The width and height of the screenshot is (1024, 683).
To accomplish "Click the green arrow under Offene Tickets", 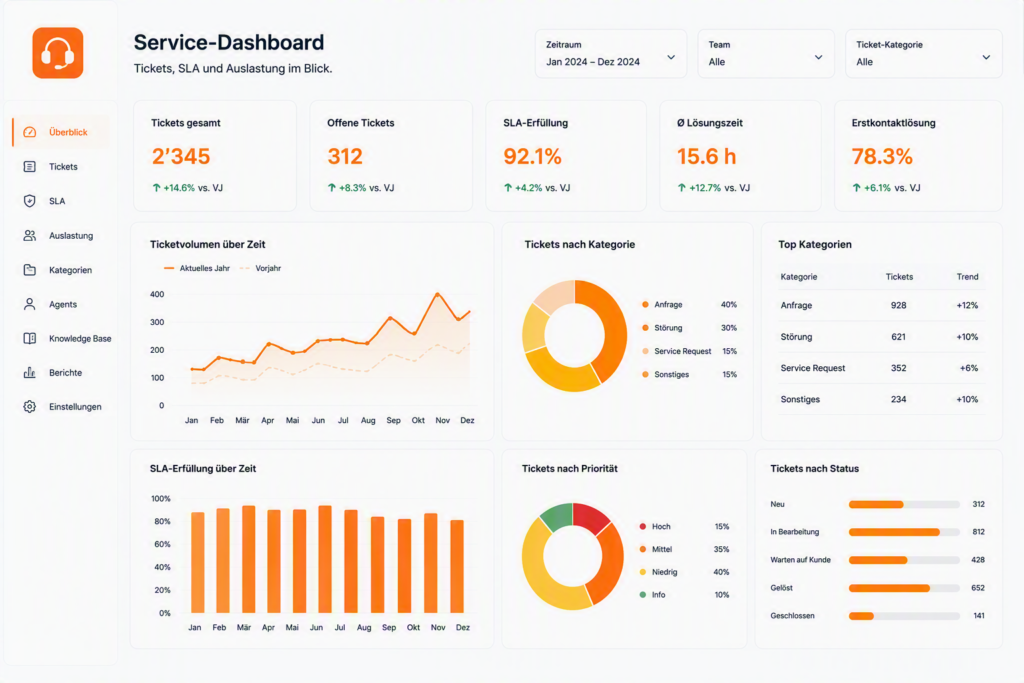I will (332, 188).
